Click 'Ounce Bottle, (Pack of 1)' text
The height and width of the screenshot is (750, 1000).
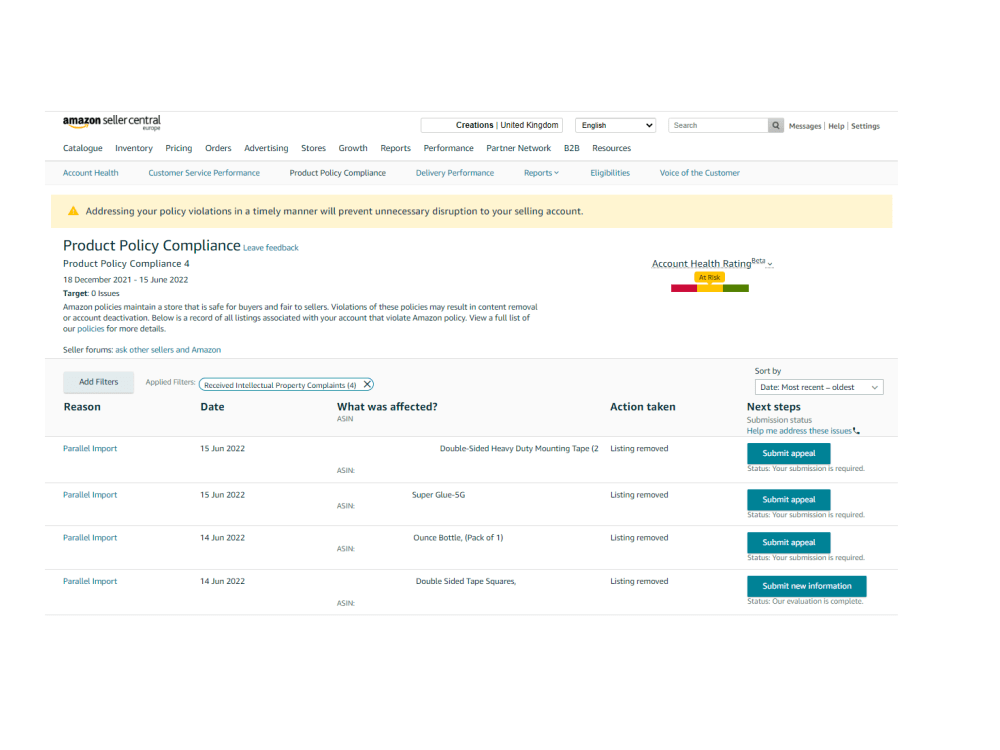coord(458,538)
